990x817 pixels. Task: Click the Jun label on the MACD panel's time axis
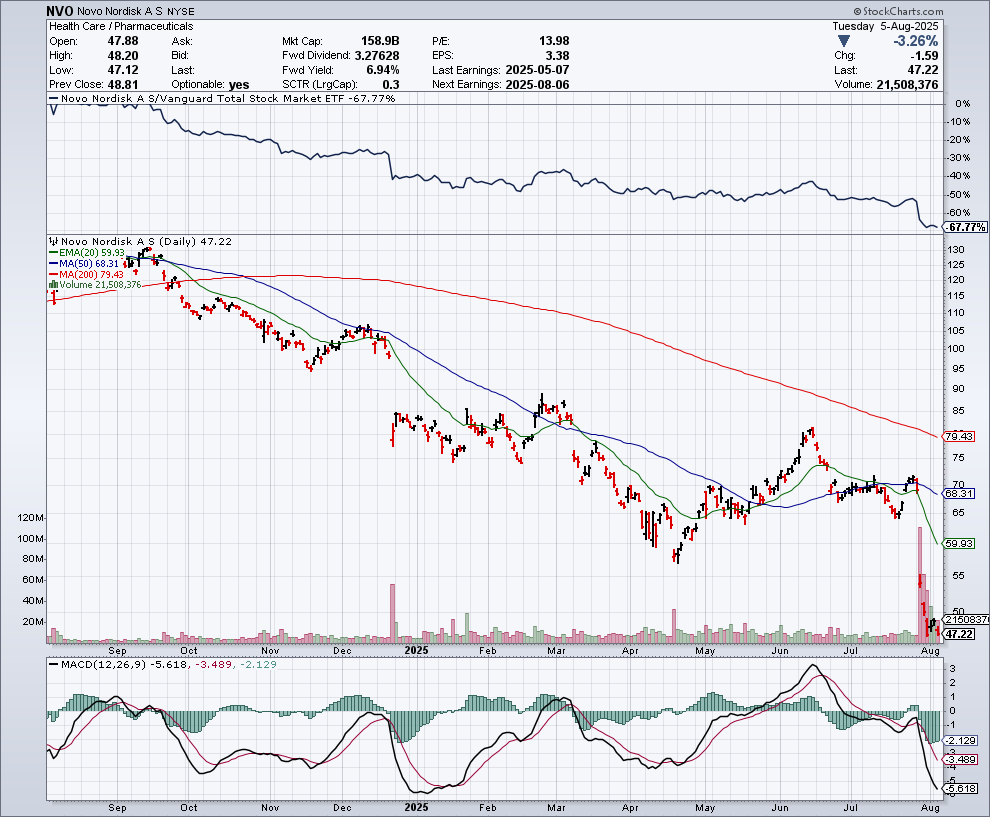(x=780, y=808)
